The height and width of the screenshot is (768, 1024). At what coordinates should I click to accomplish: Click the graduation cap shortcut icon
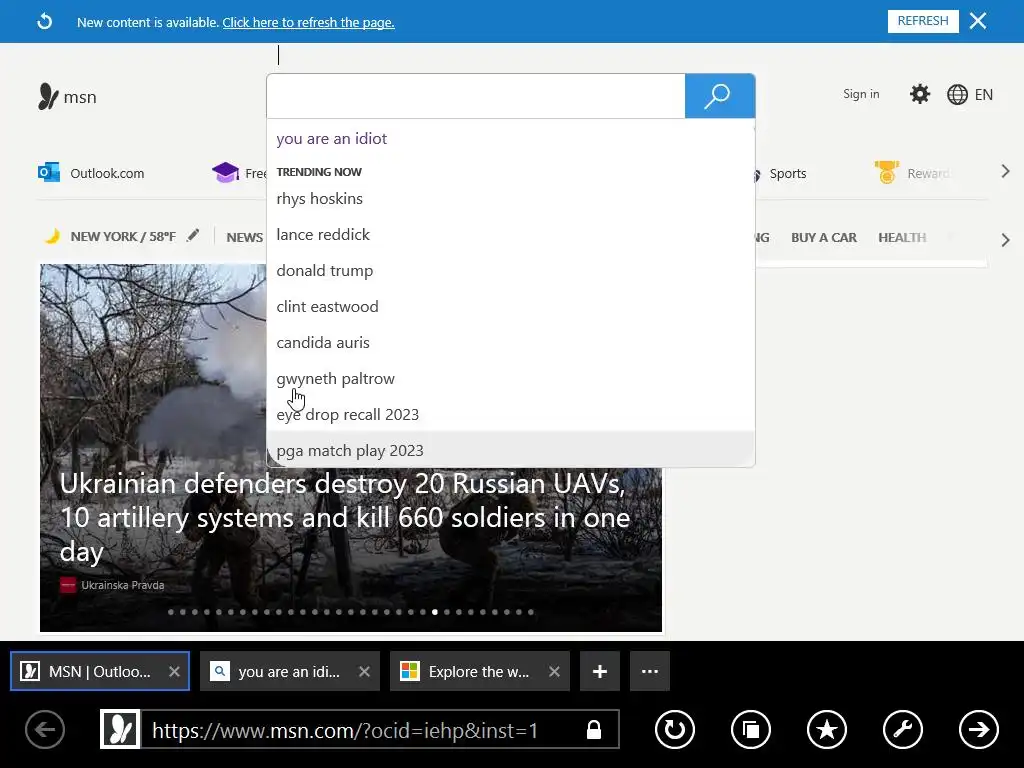pyautogui.click(x=225, y=172)
